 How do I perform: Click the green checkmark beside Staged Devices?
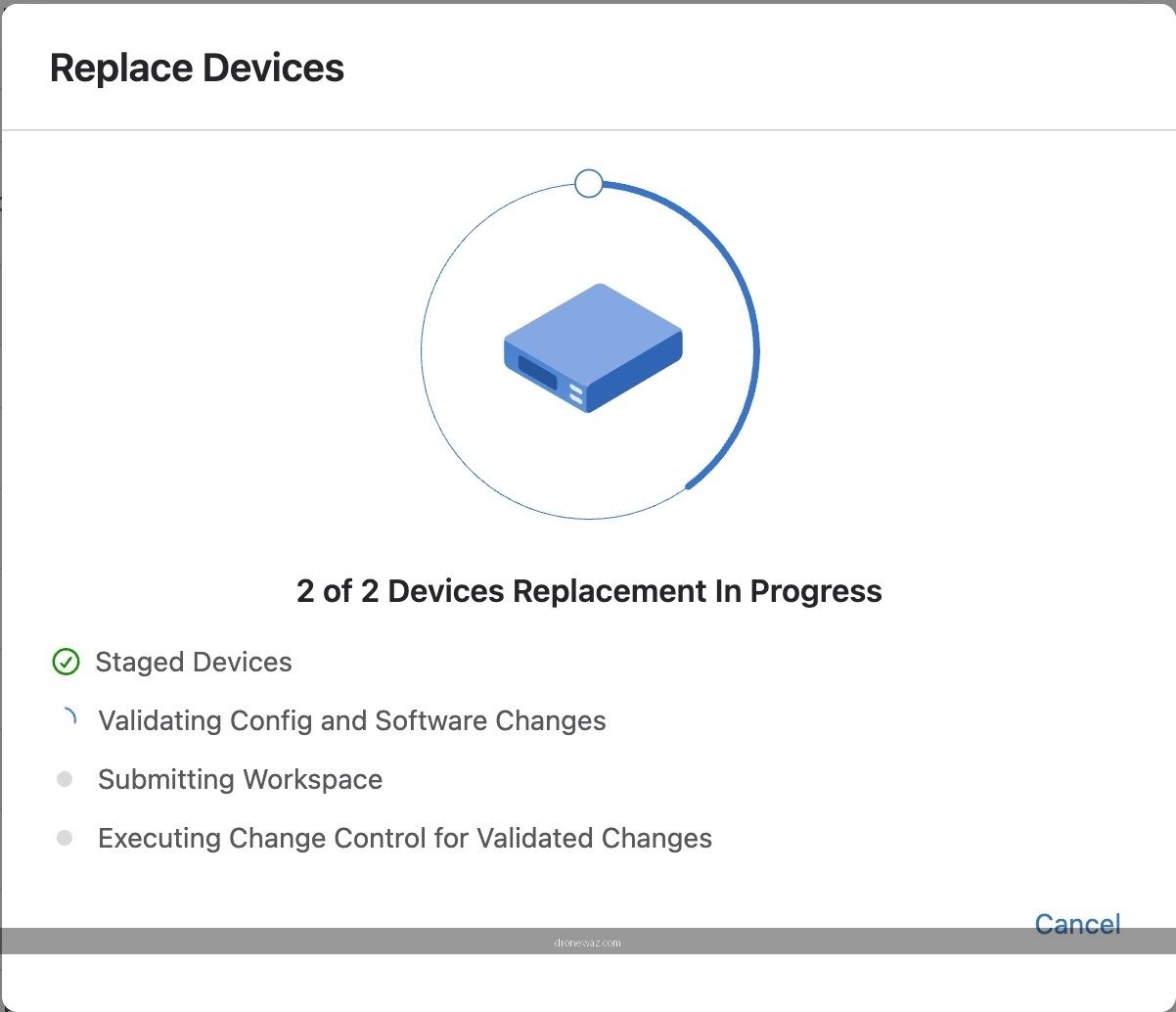tap(65, 663)
